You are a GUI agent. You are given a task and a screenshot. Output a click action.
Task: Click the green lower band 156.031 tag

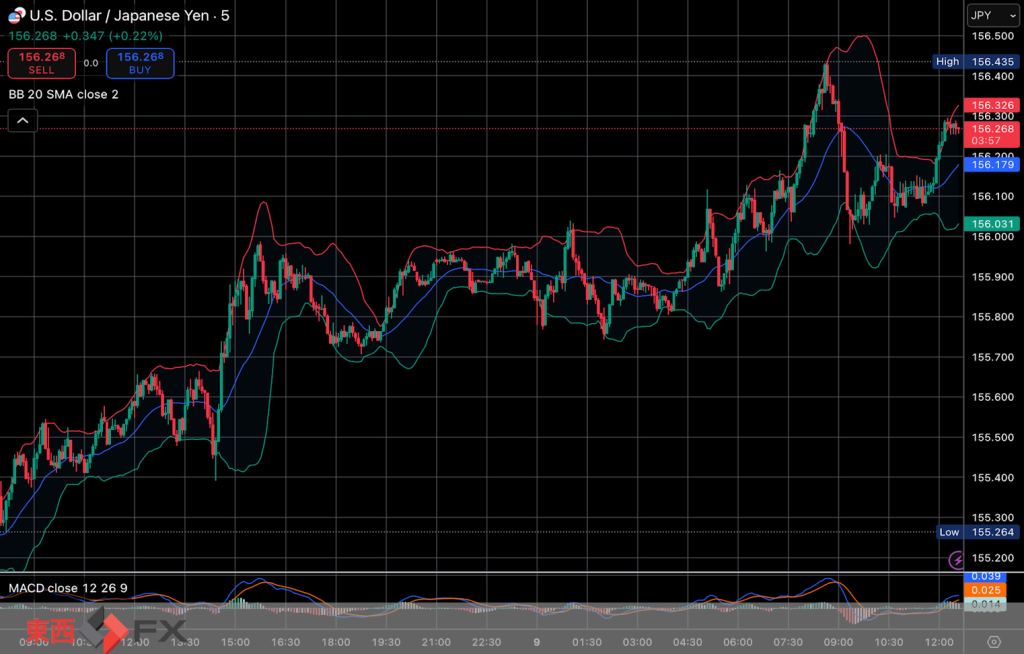[991, 224]
